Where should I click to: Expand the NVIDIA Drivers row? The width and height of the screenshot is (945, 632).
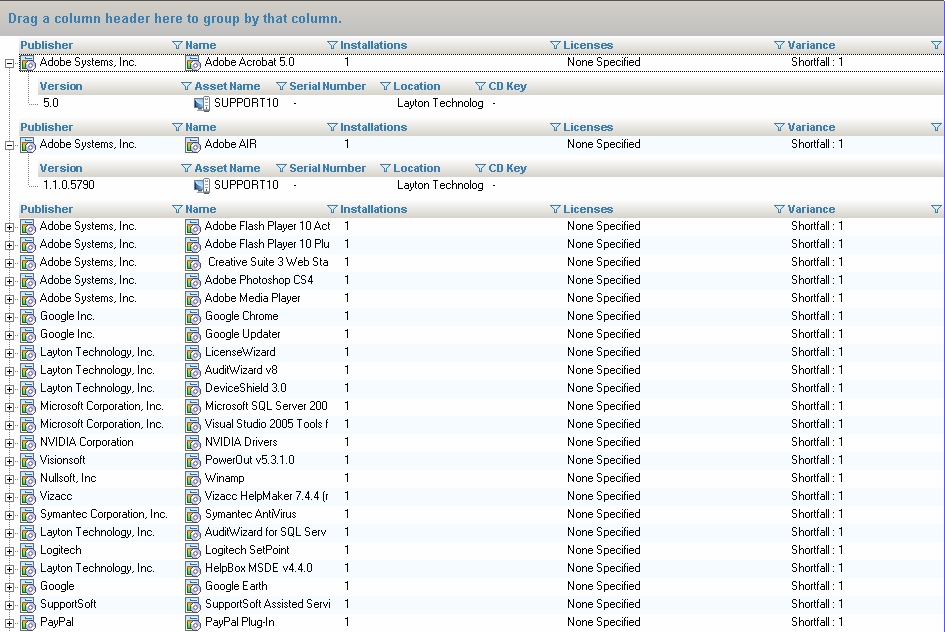click(x=9, y=443)
